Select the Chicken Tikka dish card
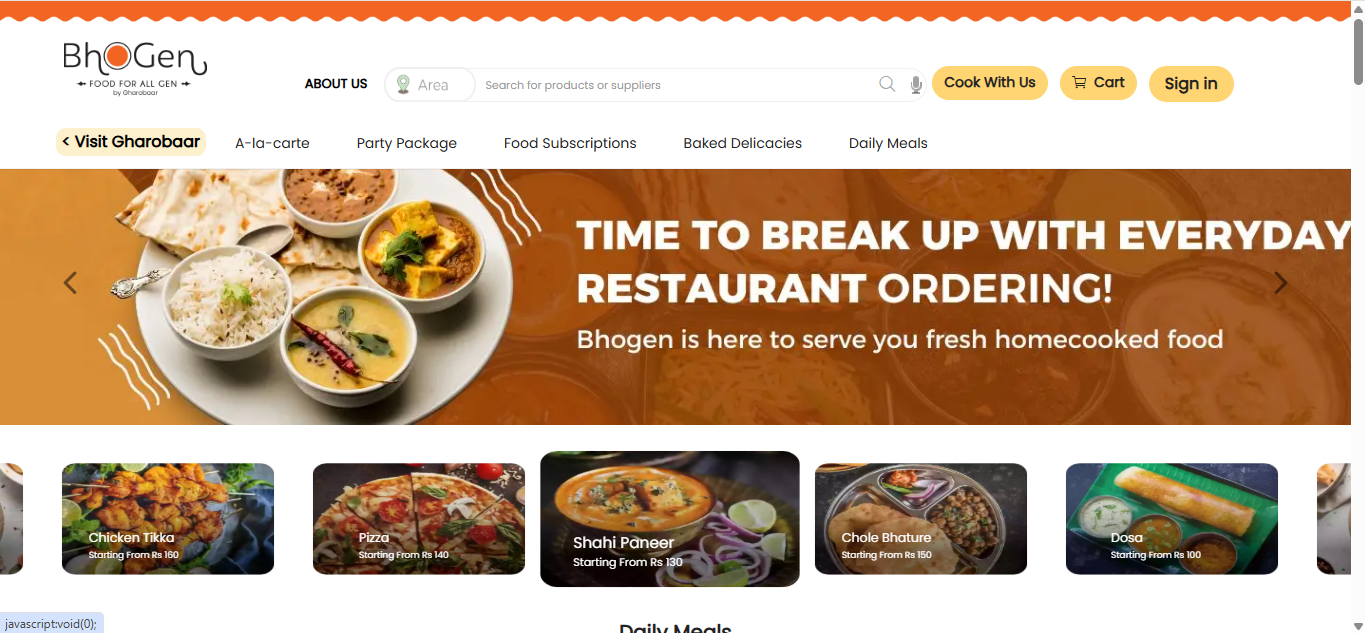Viewport: 1365px width, 633px height. [x=168, y=519]
